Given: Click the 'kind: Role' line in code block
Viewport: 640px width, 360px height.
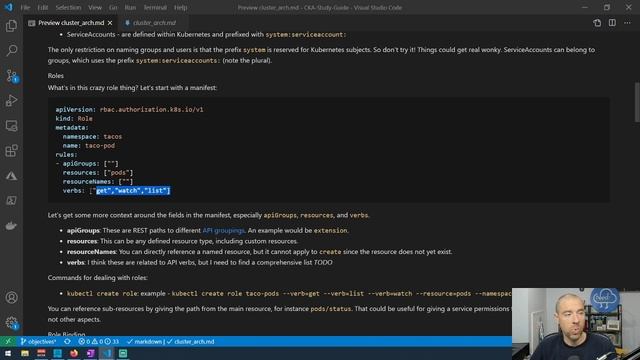Looking at the screenshot, I should 74,118.
